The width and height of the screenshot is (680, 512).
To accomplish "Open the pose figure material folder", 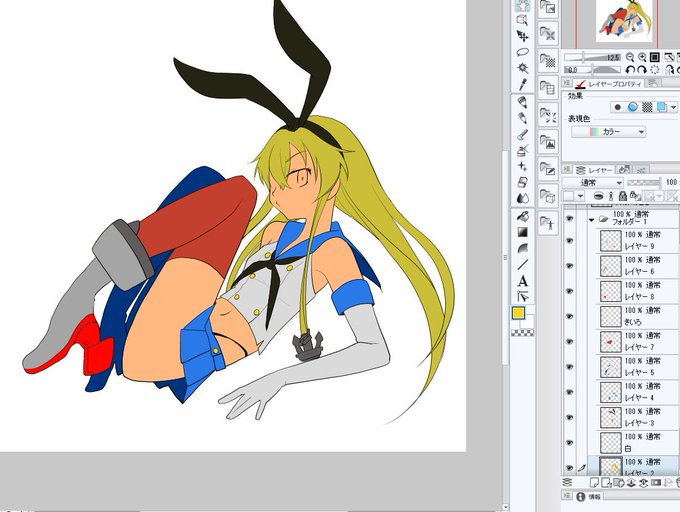I will [x=548, y=223].
